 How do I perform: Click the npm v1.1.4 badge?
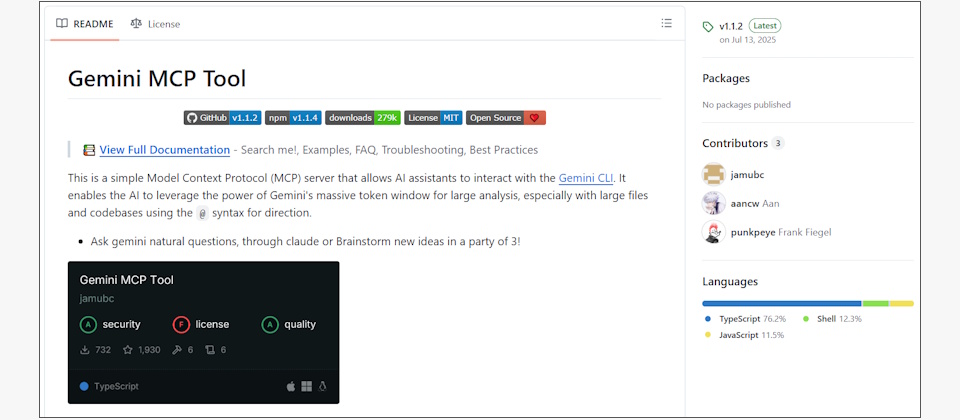[293, 118]
